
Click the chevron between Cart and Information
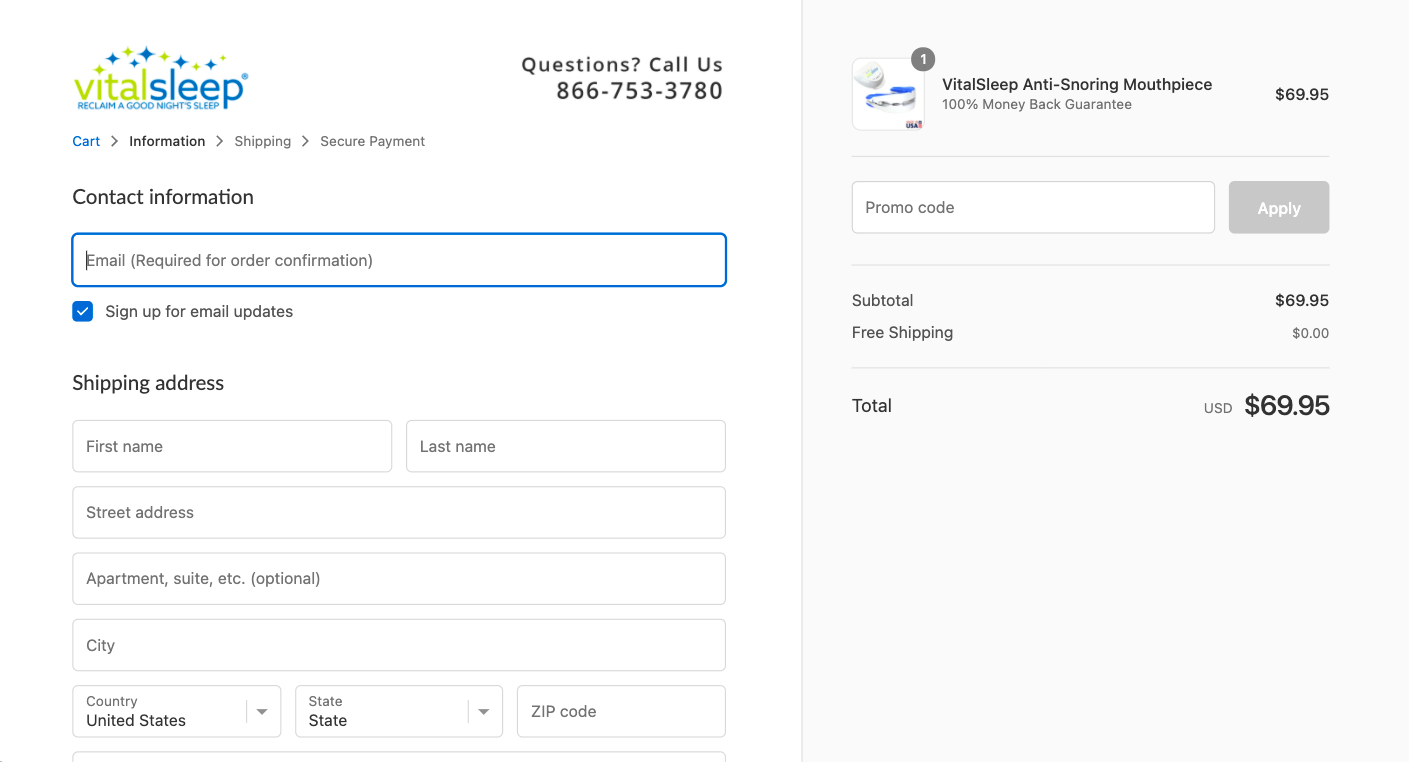click(115, 141)
